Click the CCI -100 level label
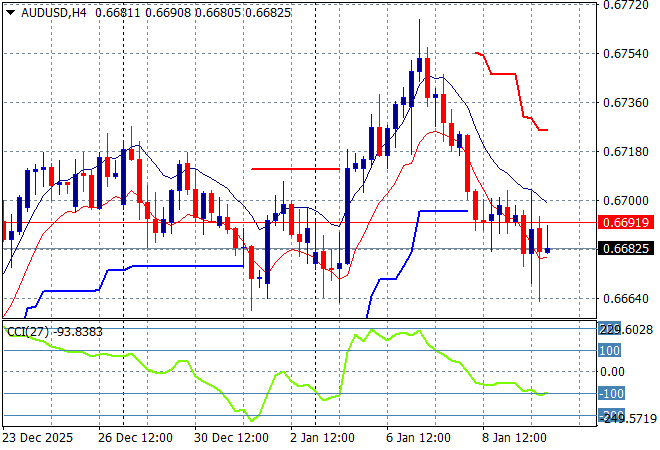660x450 pixels. click(610, 393)
